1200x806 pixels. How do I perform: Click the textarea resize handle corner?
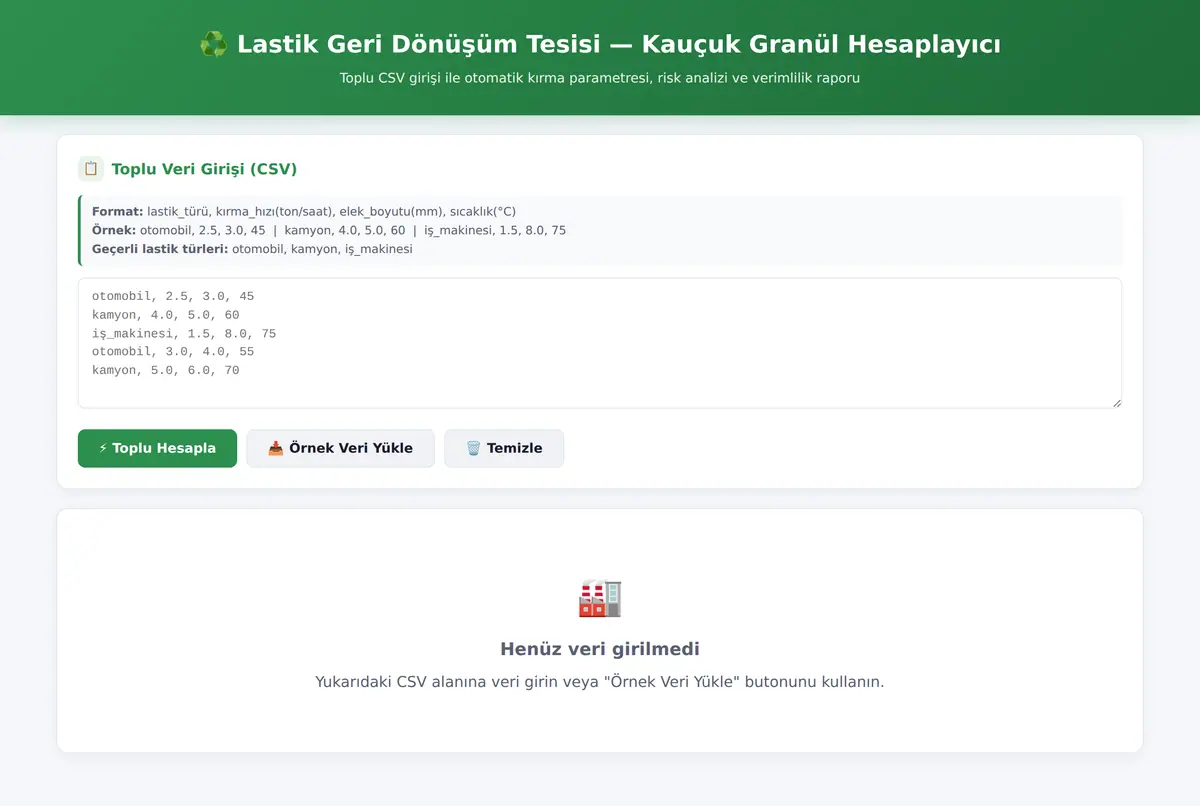1115,401
